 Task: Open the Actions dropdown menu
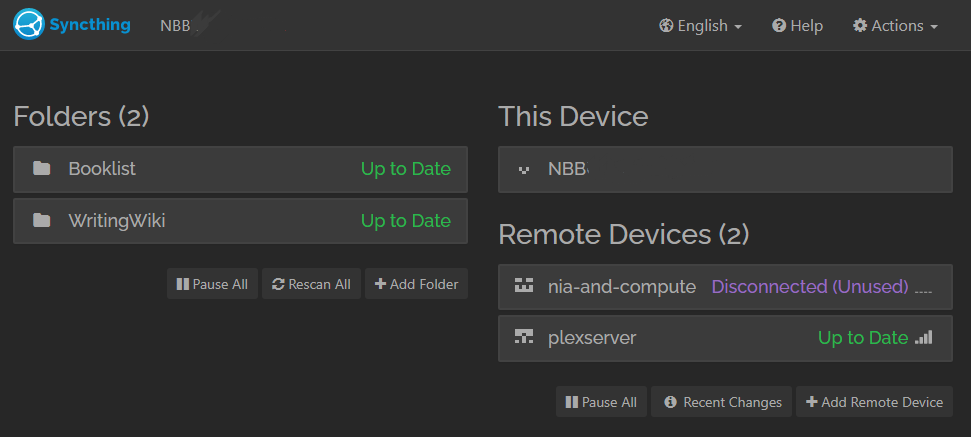click(x=895, y=26)
